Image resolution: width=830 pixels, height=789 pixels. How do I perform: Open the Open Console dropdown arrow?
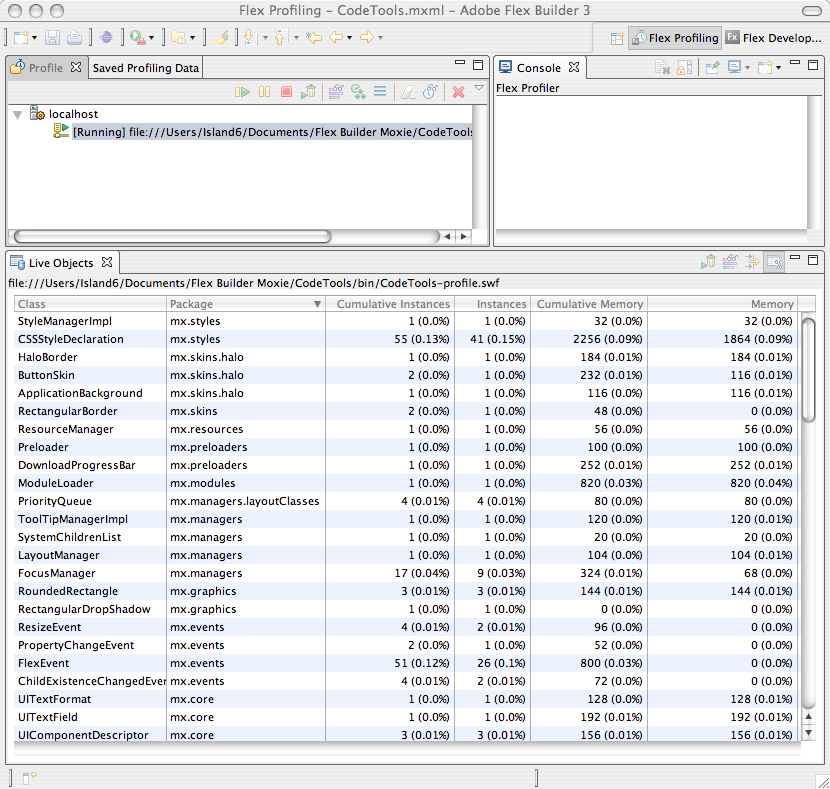coord(778,68)
